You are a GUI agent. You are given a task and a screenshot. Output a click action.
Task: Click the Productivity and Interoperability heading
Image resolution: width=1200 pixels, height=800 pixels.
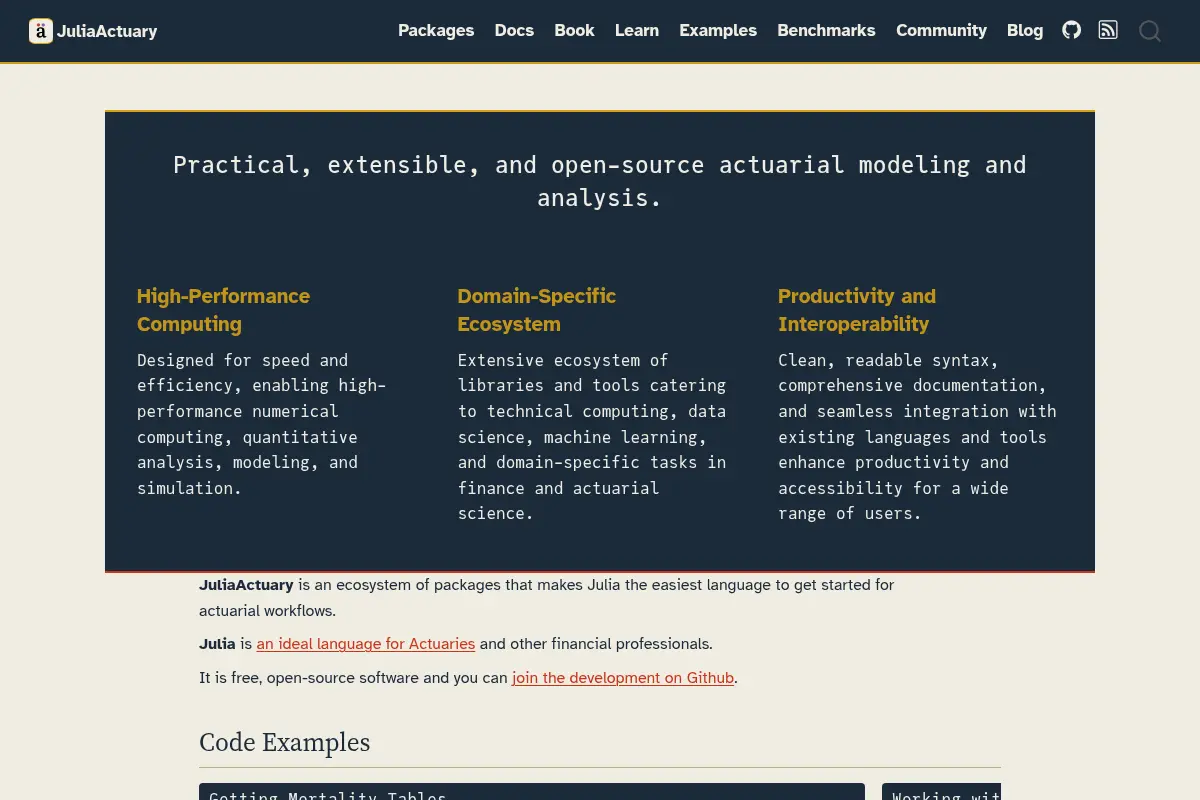[857, 310]
